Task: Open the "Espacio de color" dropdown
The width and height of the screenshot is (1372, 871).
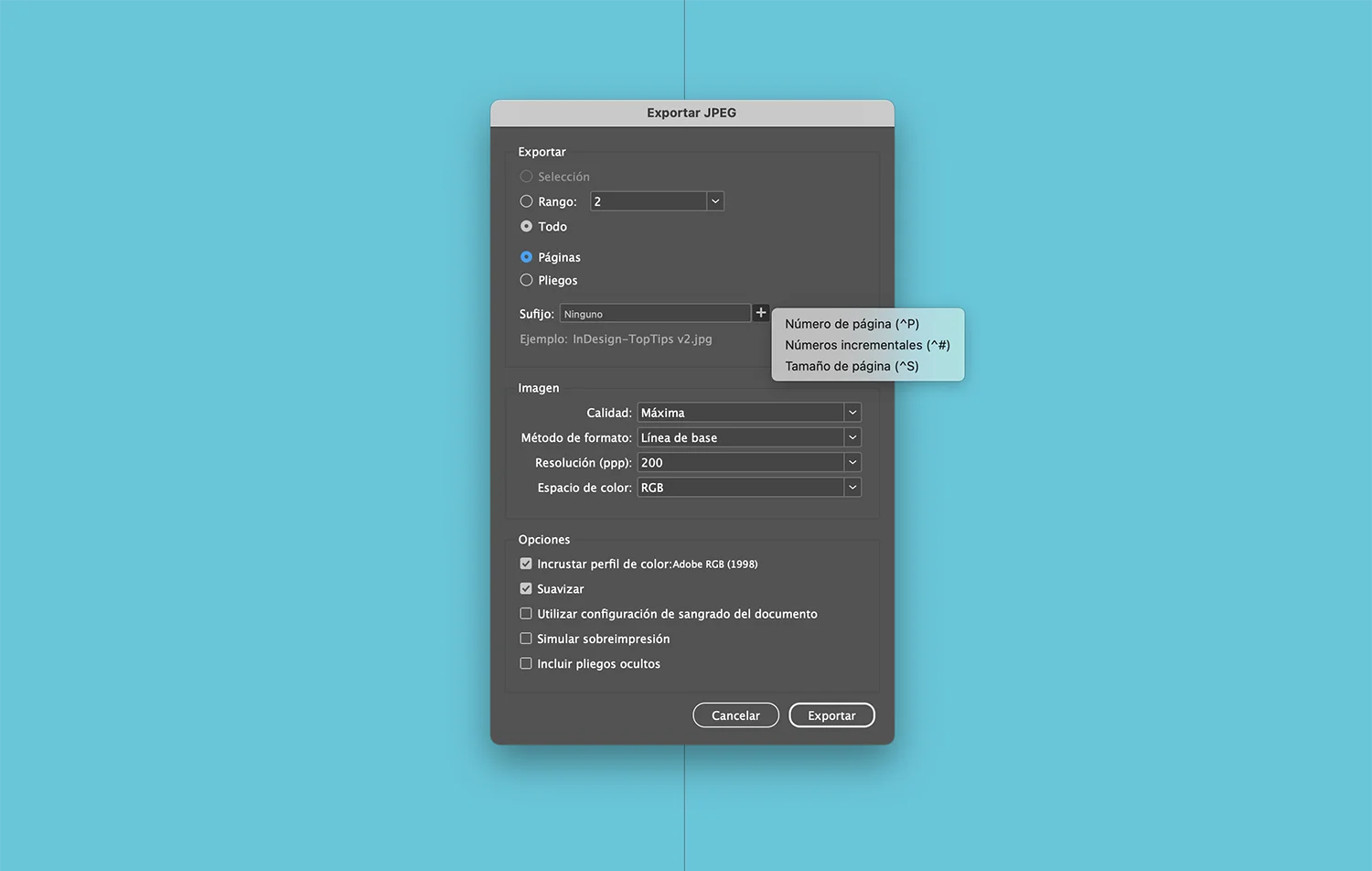Action: click(852, 487)
